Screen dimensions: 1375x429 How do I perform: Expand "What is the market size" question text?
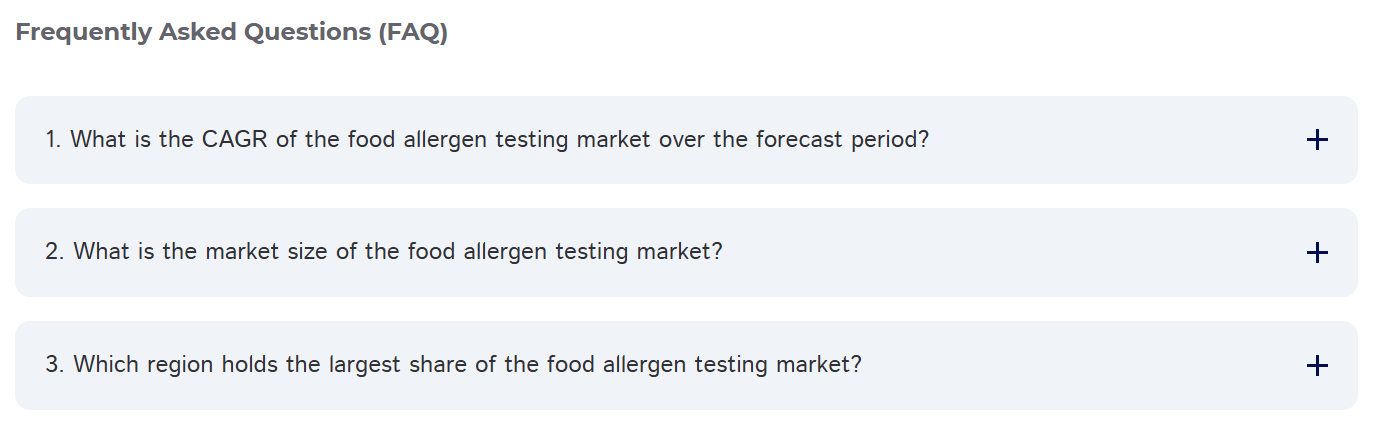384,251
